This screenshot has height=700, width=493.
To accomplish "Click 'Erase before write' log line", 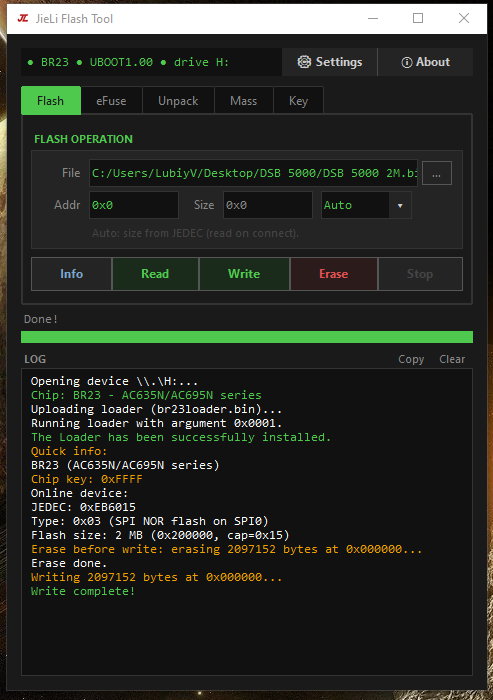I will 226,549.
